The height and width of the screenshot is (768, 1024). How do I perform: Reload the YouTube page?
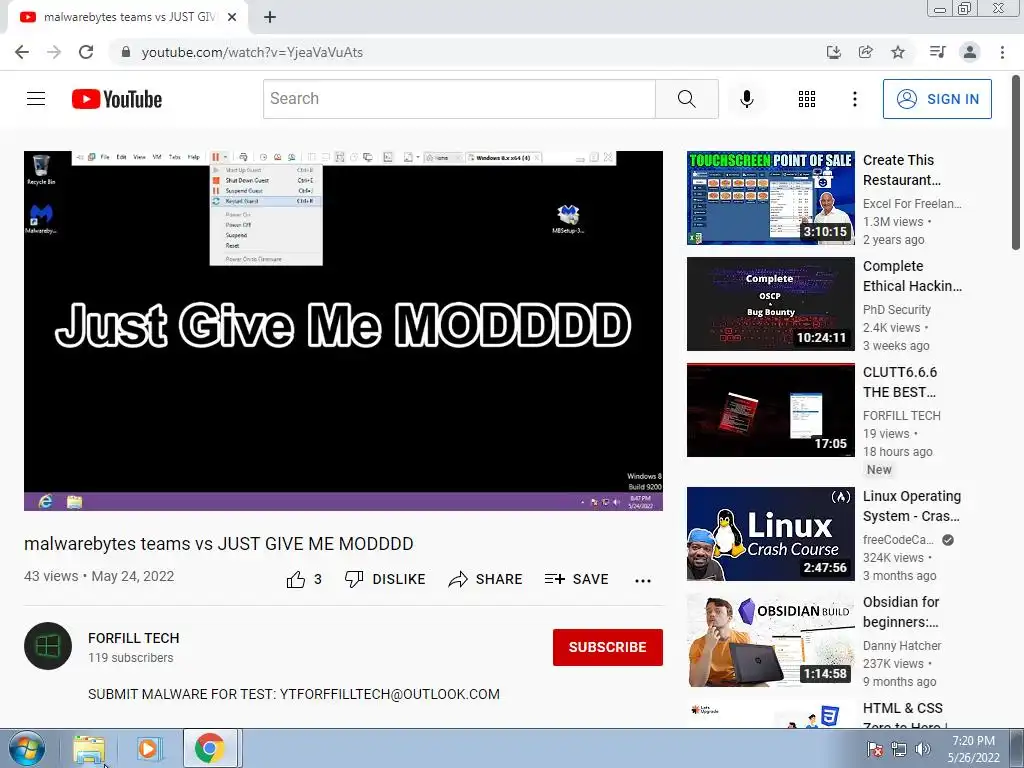point(86,52)
